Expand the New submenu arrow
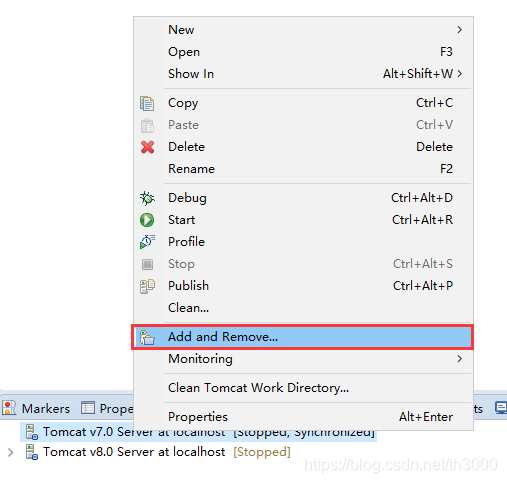 pos(460,30)
